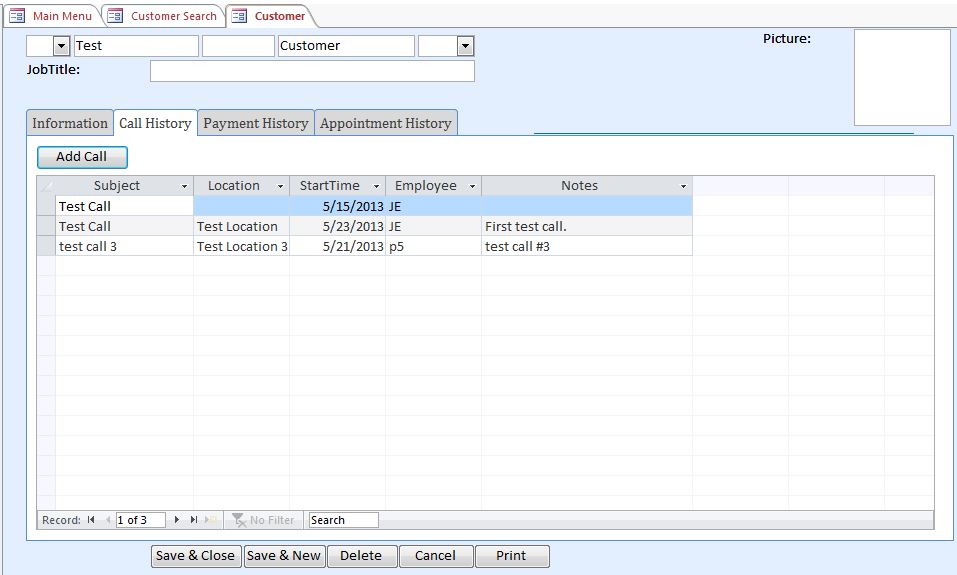
Task: Click the No Filter indicator
Action: click(x=264, y=520)
